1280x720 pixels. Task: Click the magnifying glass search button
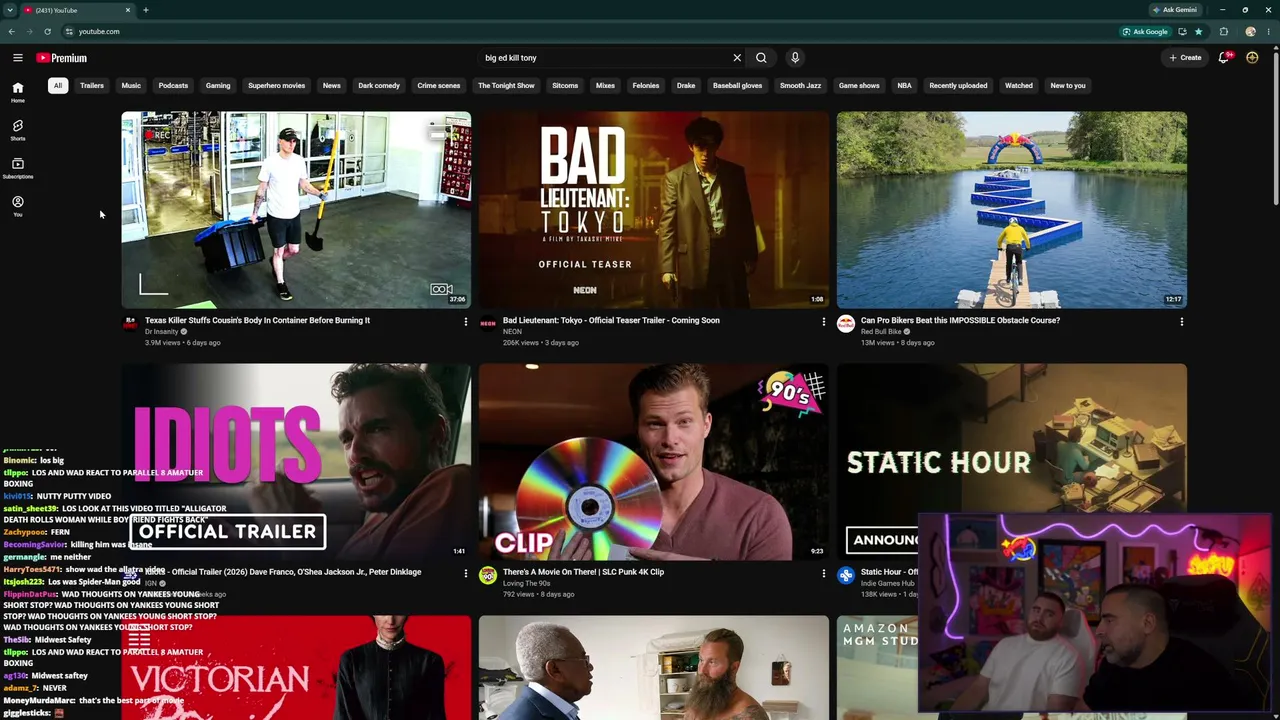click(x=761, y=58)
